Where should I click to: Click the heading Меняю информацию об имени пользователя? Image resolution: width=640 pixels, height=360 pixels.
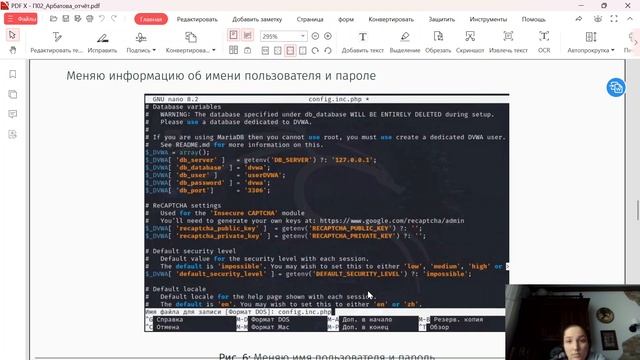point(221,76)
